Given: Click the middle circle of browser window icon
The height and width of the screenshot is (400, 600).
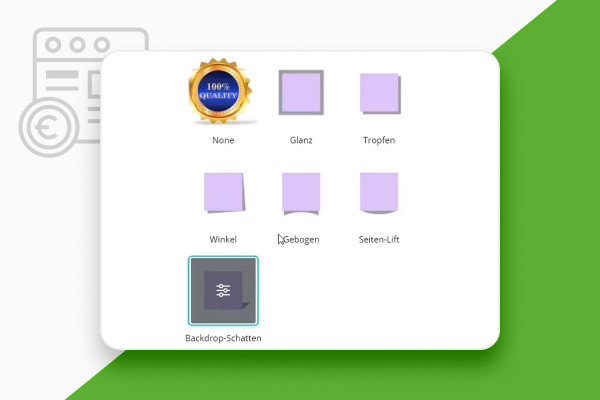Looking at the screenshot, I should click(x=78, y=44).
